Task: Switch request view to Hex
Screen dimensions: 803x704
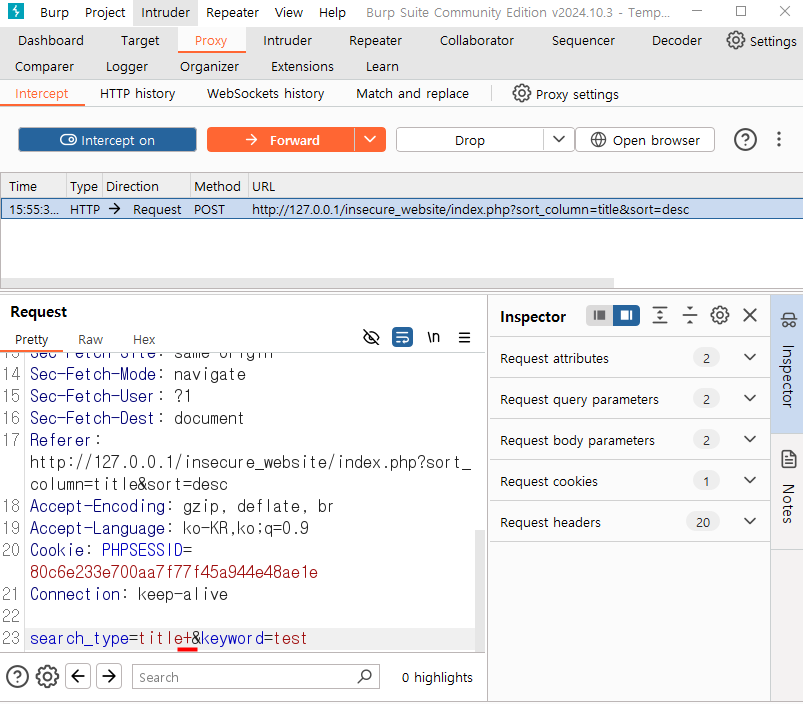Action: pyautogui.click(x=144, y=339)
